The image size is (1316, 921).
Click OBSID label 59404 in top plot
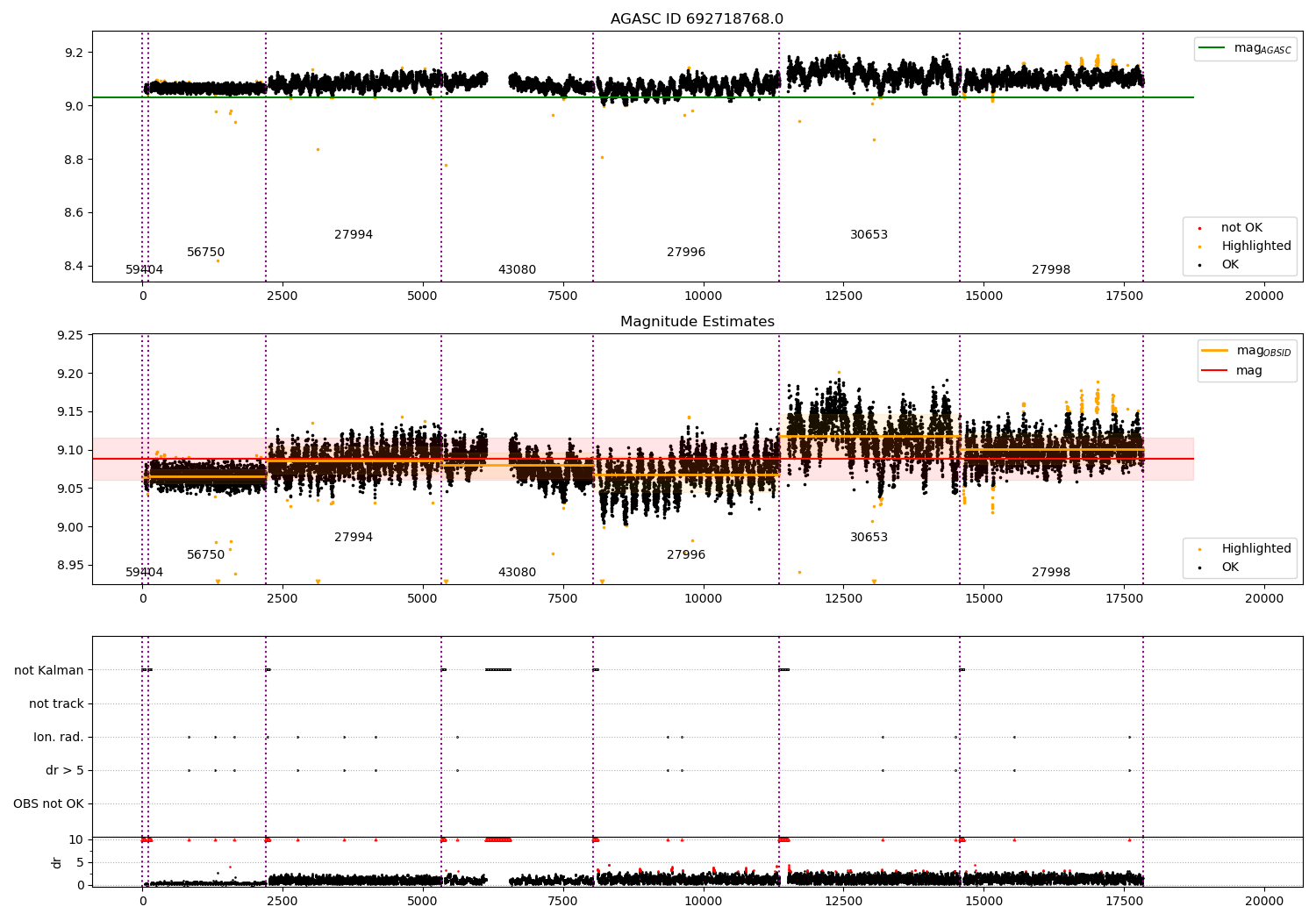[x=144, y=270]
